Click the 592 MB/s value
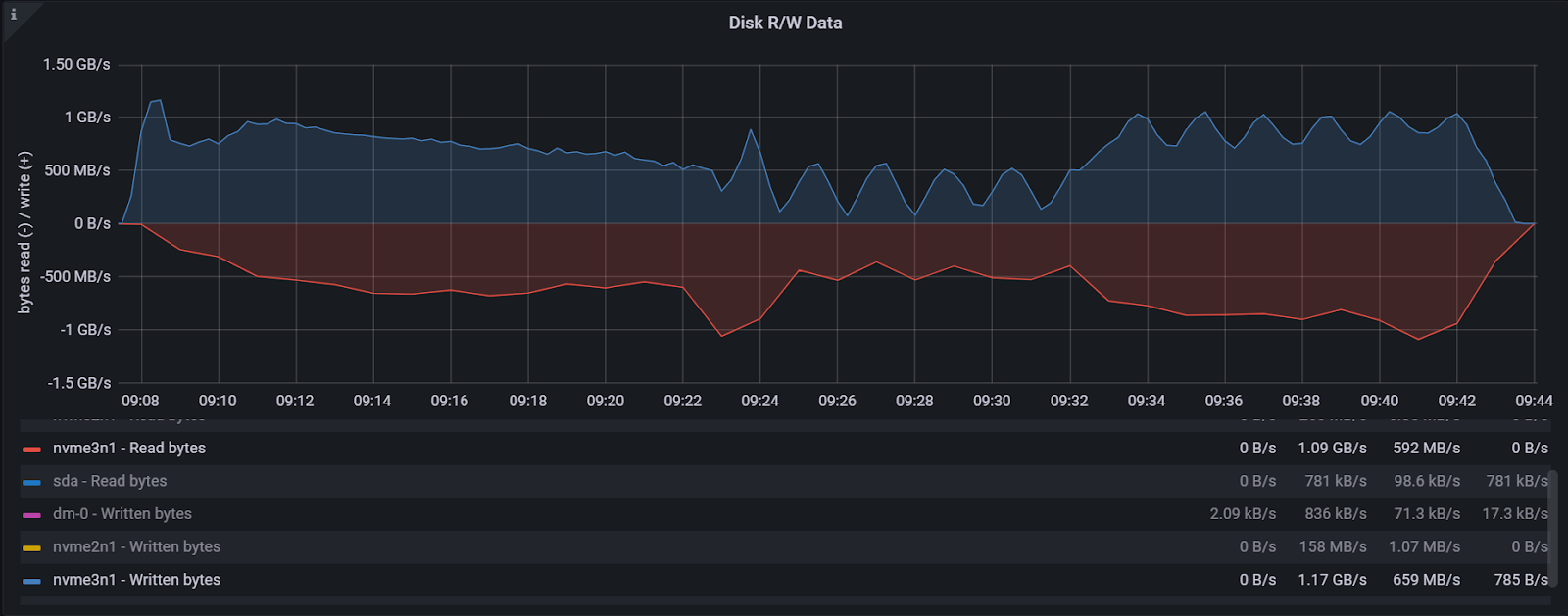Image resolution: width=1568 pixels, height=616 pixels. (1426, 448)
